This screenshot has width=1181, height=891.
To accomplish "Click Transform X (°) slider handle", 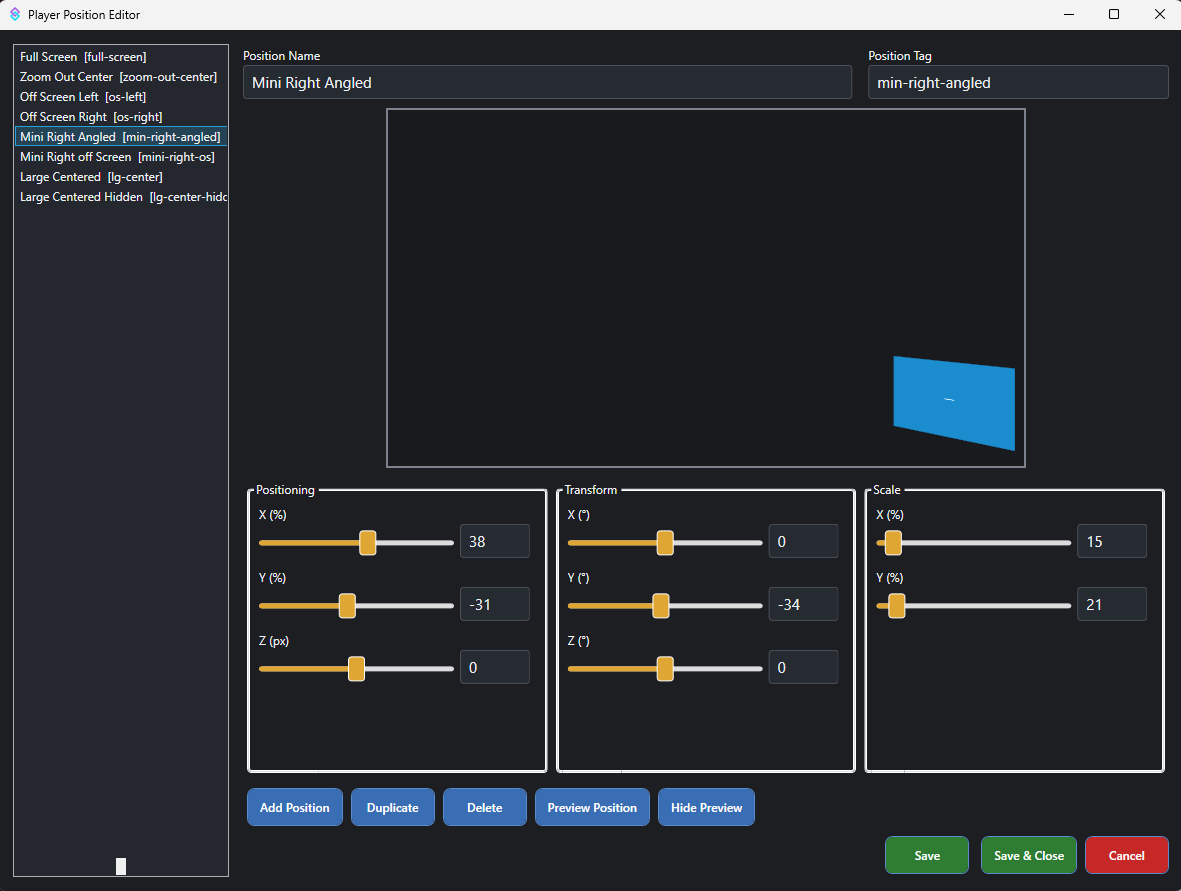I will click(x=665, y=542).
